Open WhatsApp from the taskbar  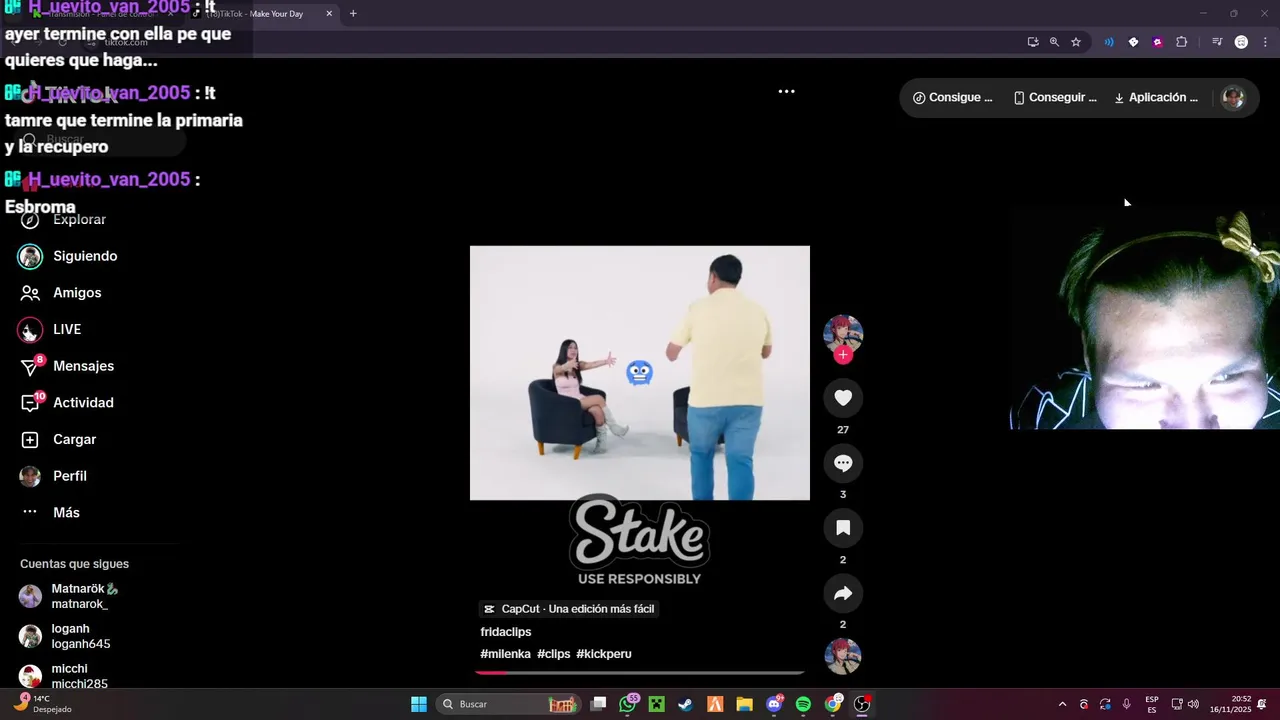[628, 704]
